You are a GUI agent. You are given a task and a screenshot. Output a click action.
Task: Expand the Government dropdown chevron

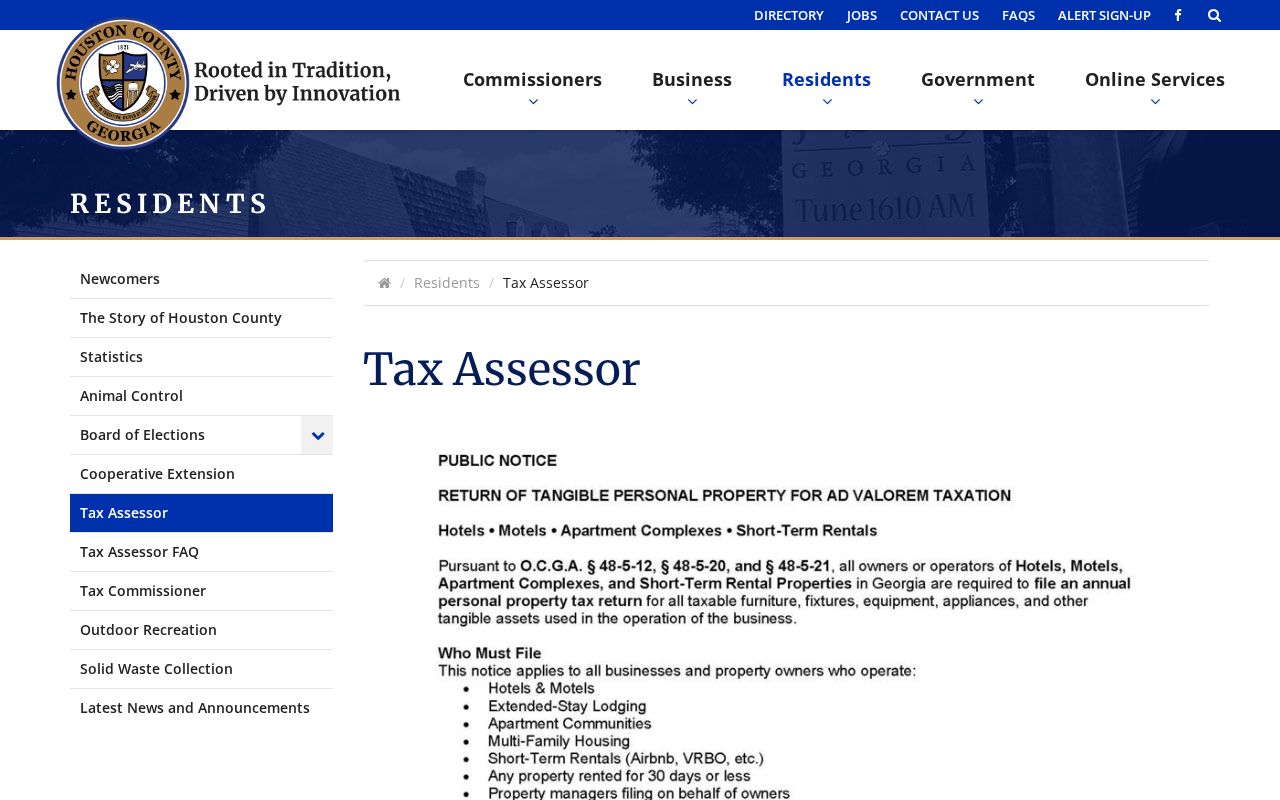point(978,101)
